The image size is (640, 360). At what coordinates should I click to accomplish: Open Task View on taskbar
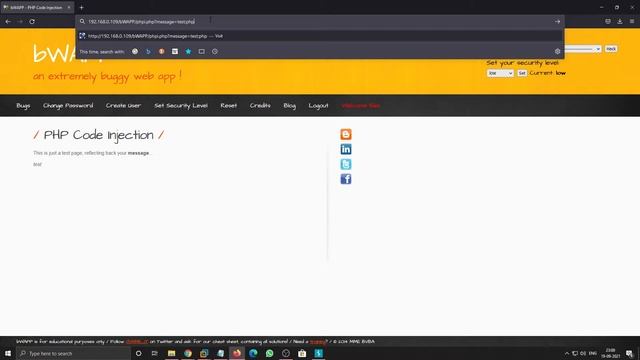[155, 353]
